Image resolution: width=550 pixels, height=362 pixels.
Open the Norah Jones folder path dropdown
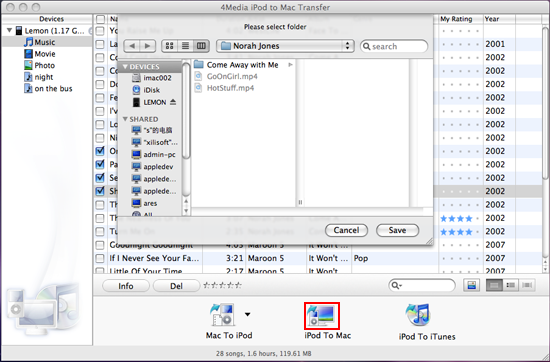tap(286, 46)
